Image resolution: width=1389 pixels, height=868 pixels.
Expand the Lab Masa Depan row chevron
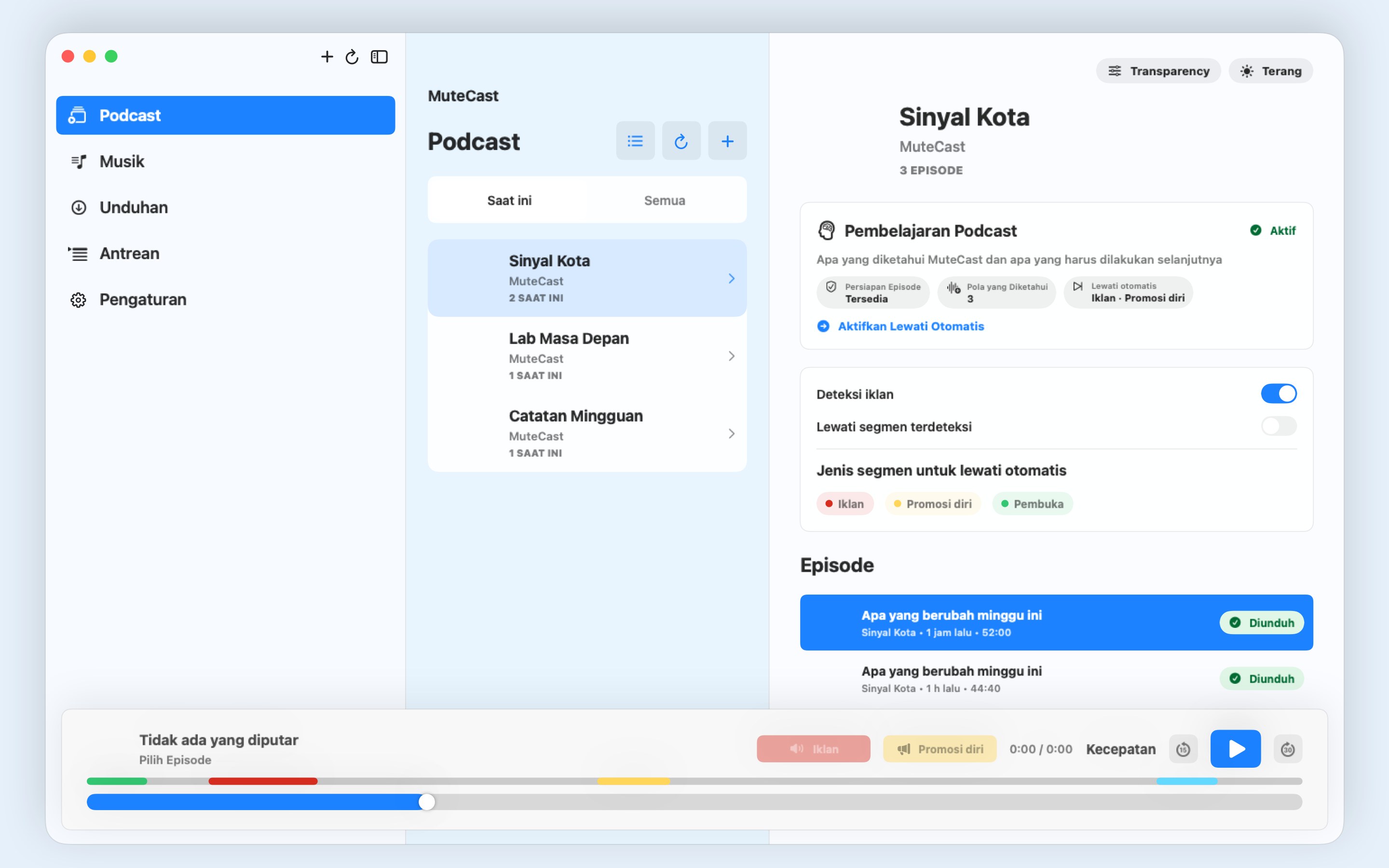tap(731, 356)
